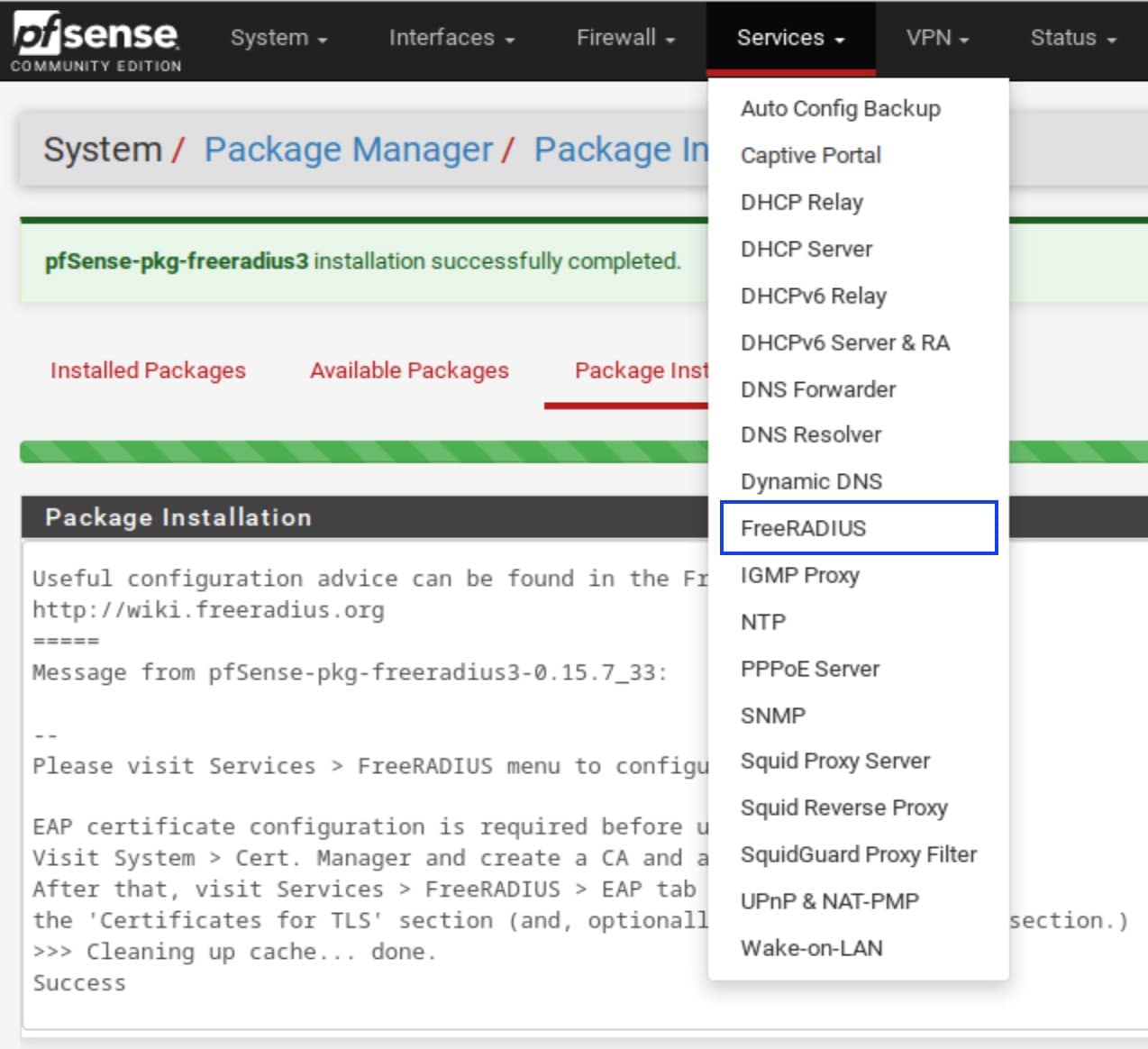Open DHCPv6 Server & RA
Viewport: 1148px width, 1049px height.
pyautogui.click(x=858, y=342)
